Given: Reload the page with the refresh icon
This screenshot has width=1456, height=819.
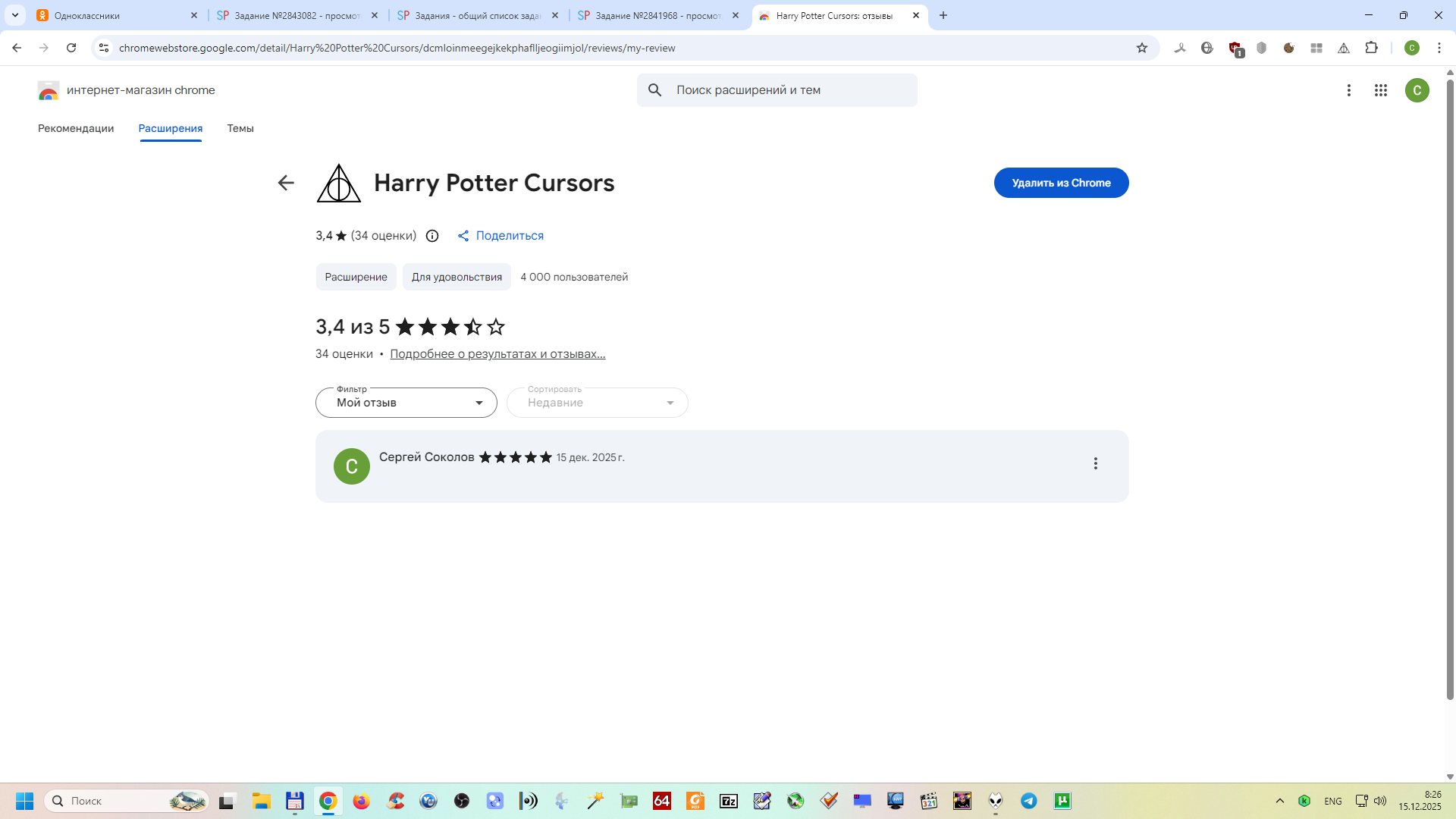Looking at the screenshot, I should tap(71, 48).
